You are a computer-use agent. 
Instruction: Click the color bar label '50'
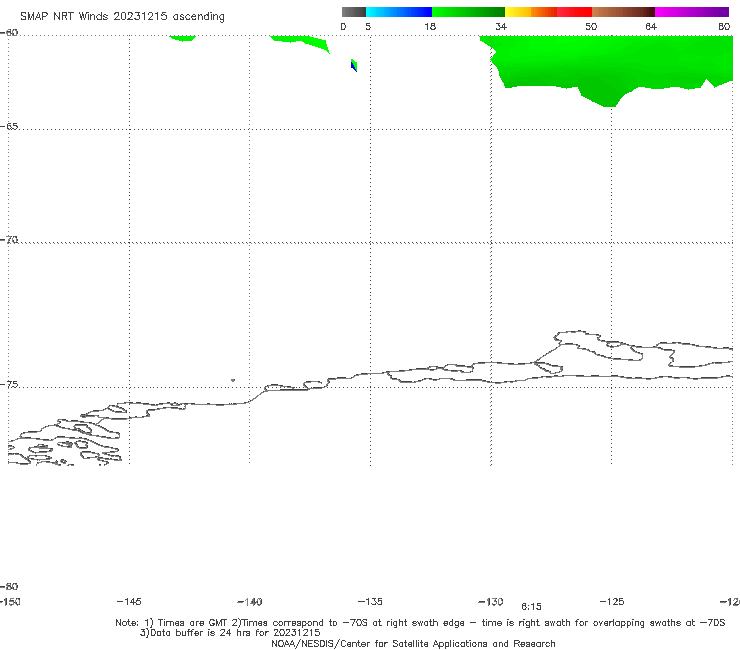pyautogui.click(x=591, y=26)
